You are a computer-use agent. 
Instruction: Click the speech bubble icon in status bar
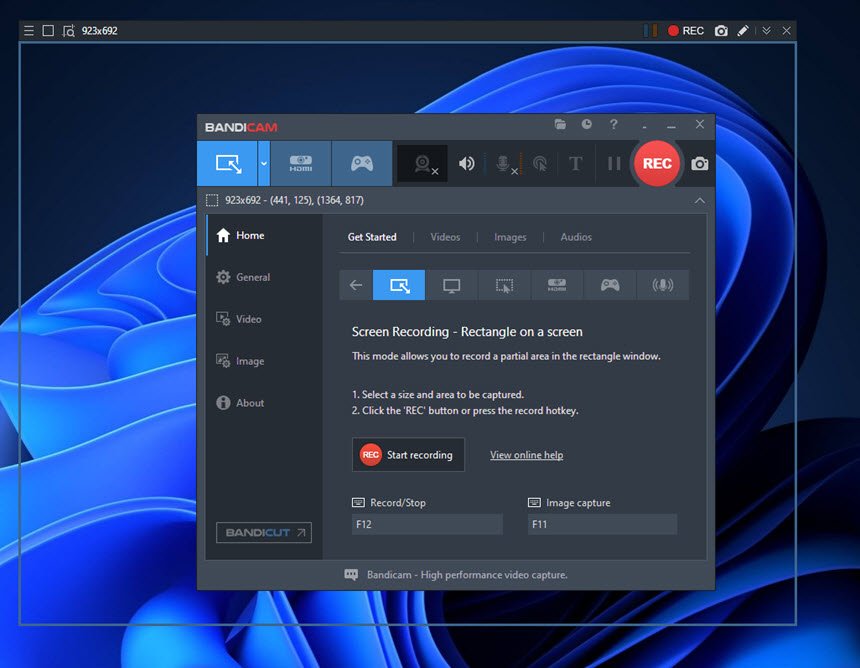tap(351, 575)
